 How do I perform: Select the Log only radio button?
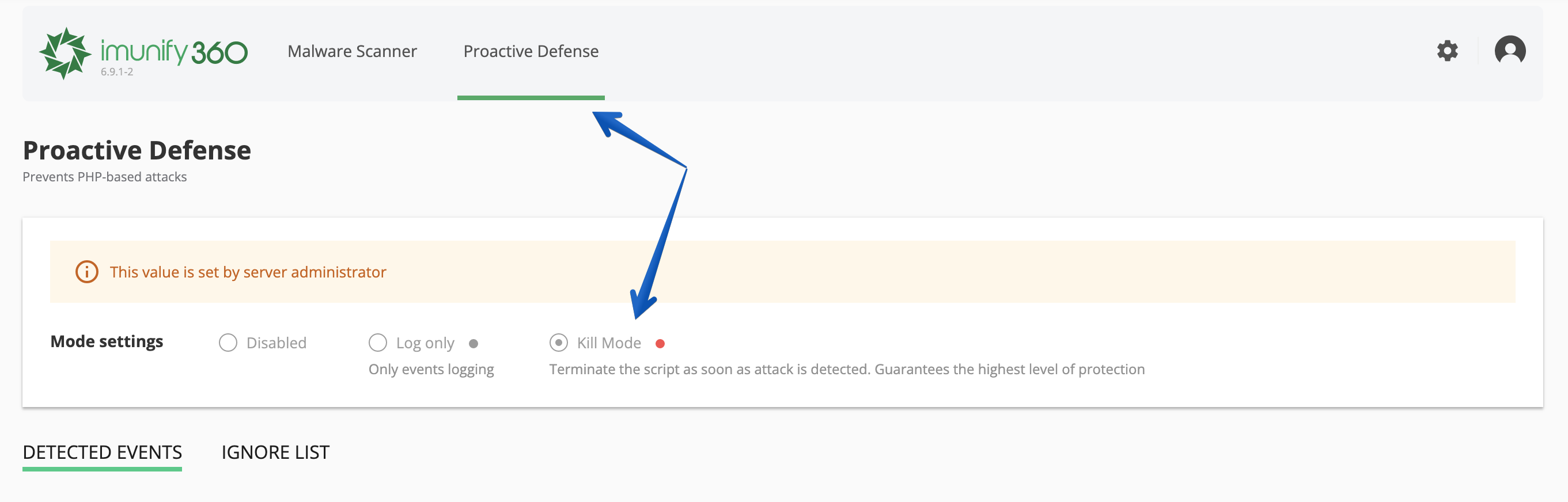click(x=377, y=343)
